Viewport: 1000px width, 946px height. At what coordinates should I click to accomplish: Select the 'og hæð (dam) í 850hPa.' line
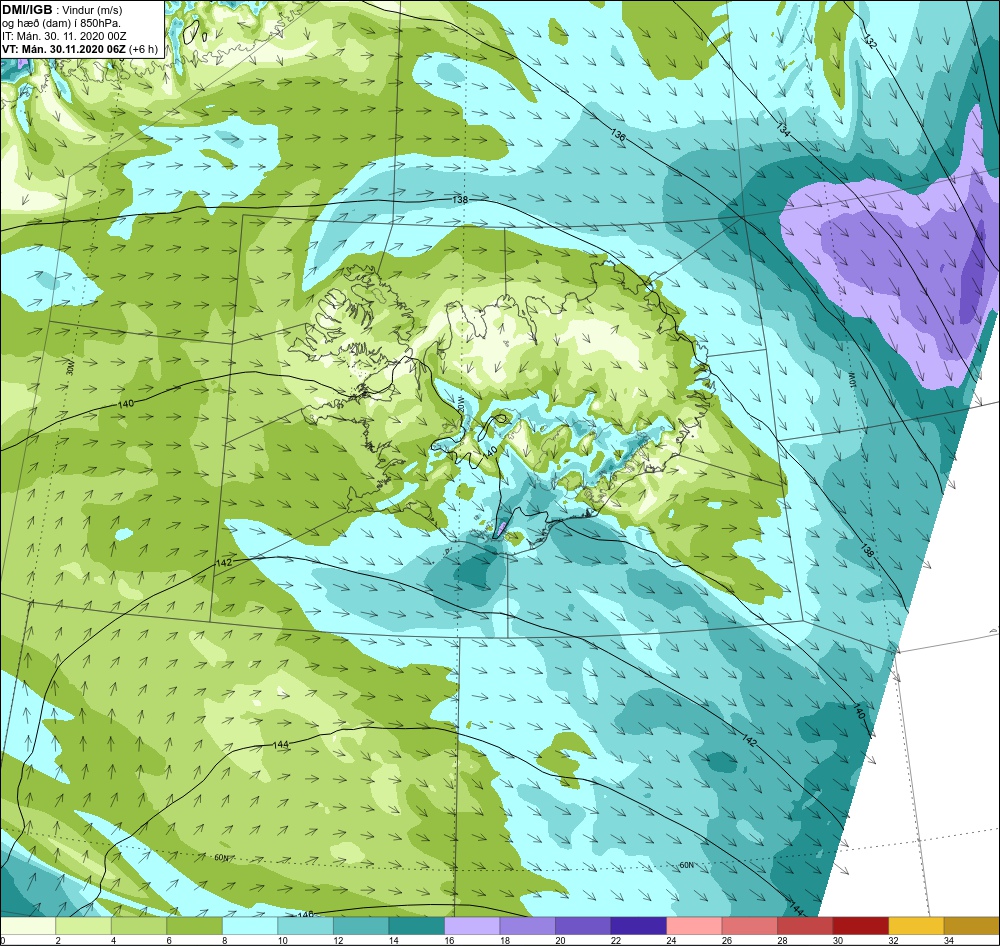coord(62,24)
